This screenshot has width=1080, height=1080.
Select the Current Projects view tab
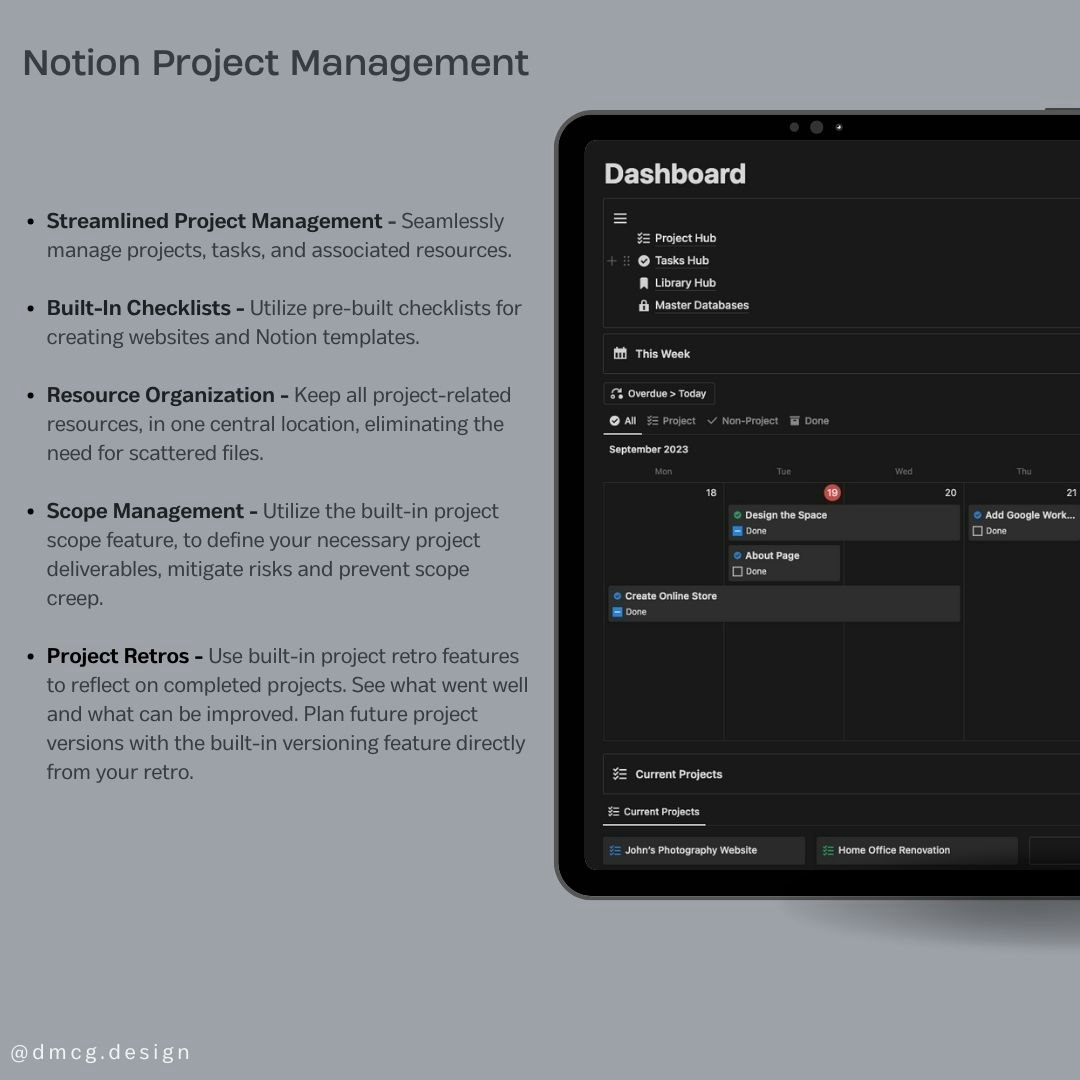(x=654, y=811)
